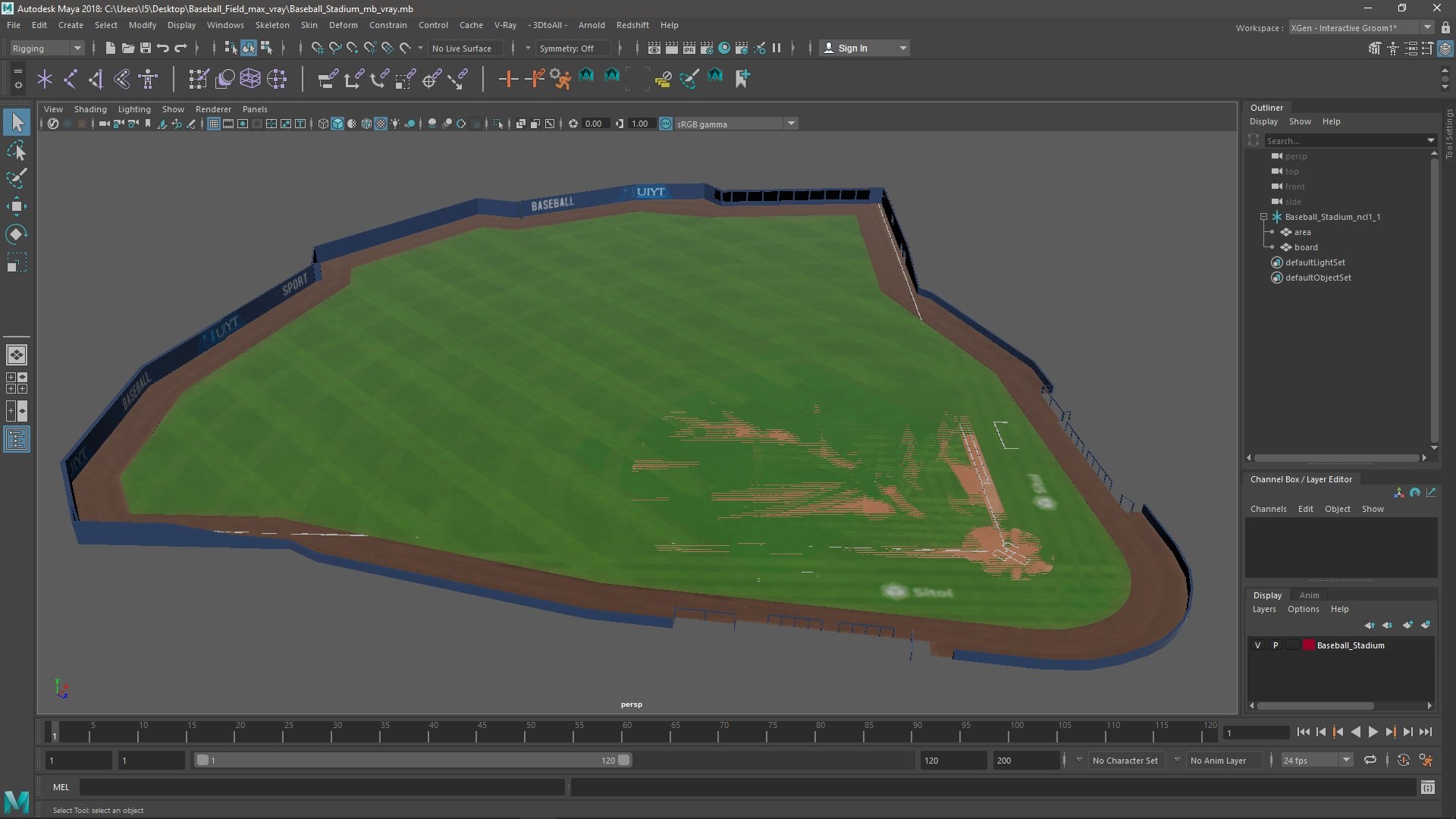Click the Open Scene folder icon
This screenshot has height=819, width=1456.
pyautogui.click(x=128, y=48)
